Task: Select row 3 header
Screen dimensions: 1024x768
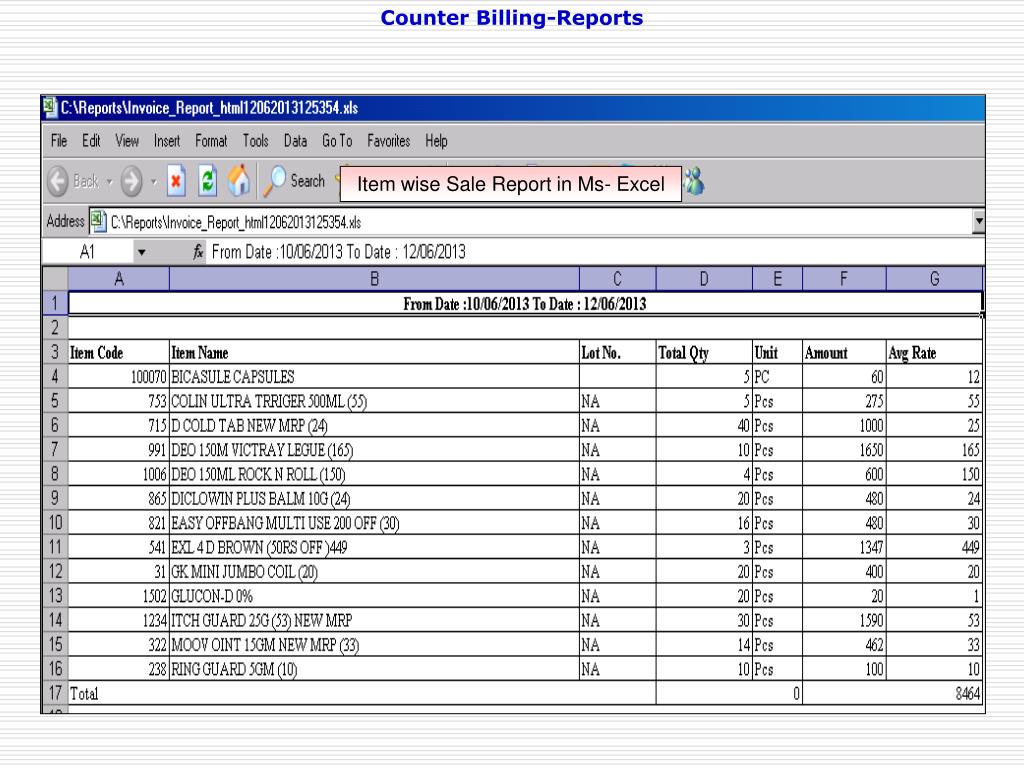Action: click(55, 352)
